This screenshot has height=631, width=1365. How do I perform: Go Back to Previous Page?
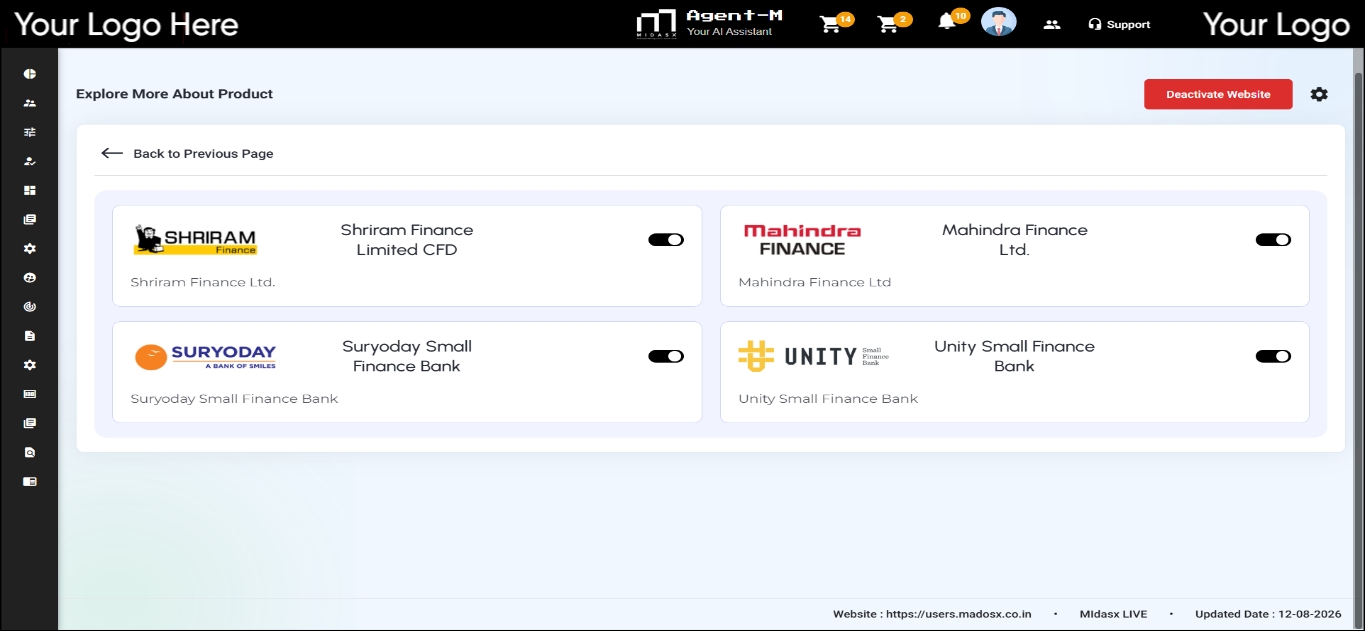[x=203, y=153]
